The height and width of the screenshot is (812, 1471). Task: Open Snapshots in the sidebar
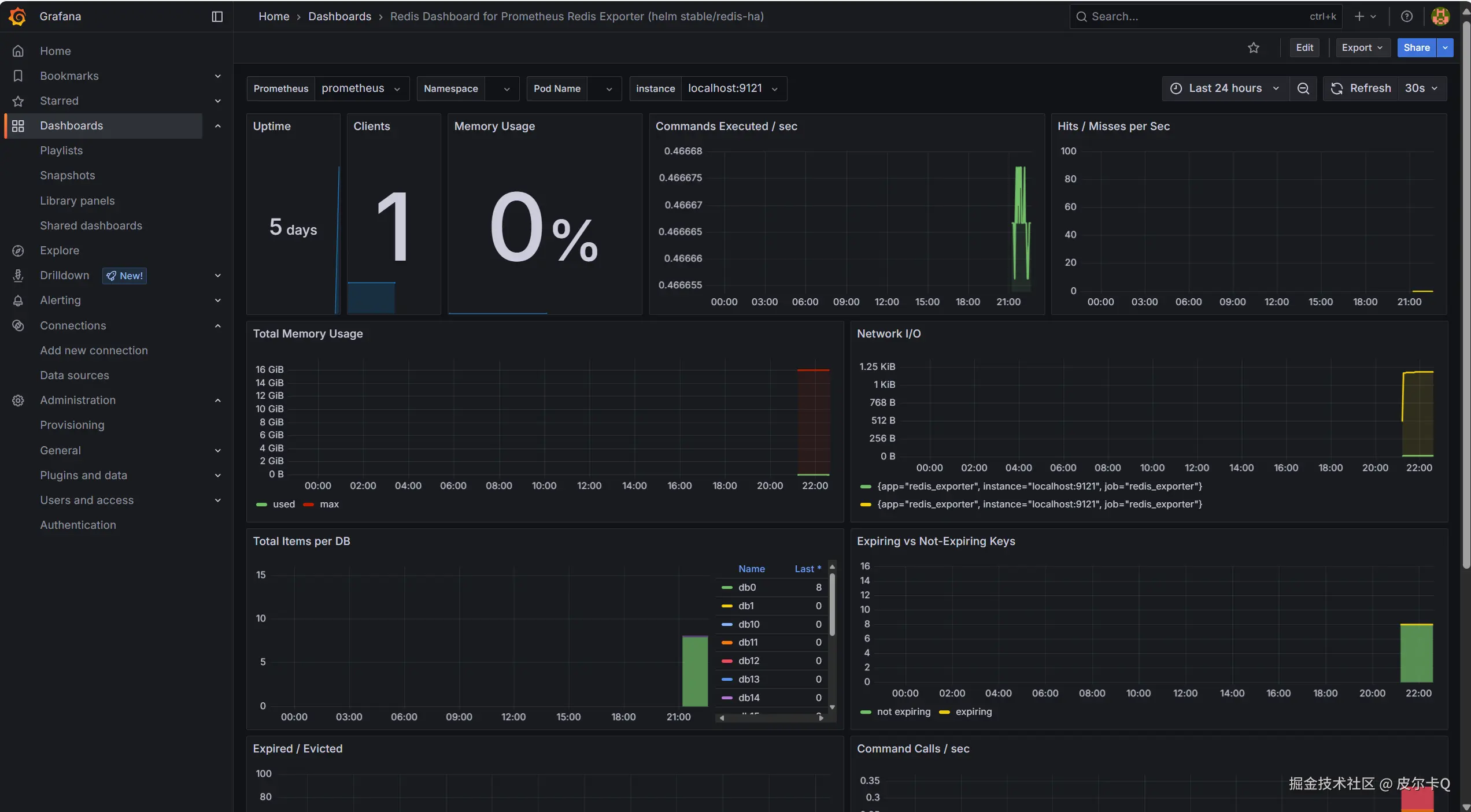pos(67,175)
